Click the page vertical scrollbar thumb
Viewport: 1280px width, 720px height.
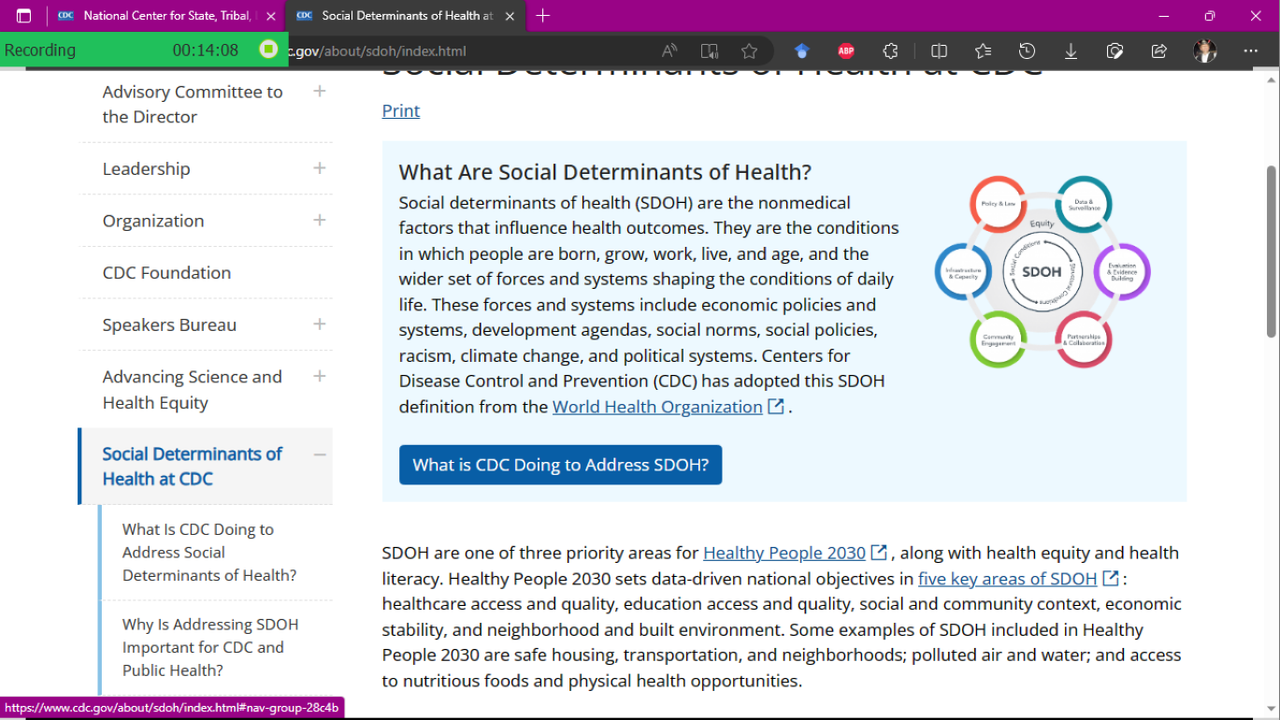(x=1271, y=250)
